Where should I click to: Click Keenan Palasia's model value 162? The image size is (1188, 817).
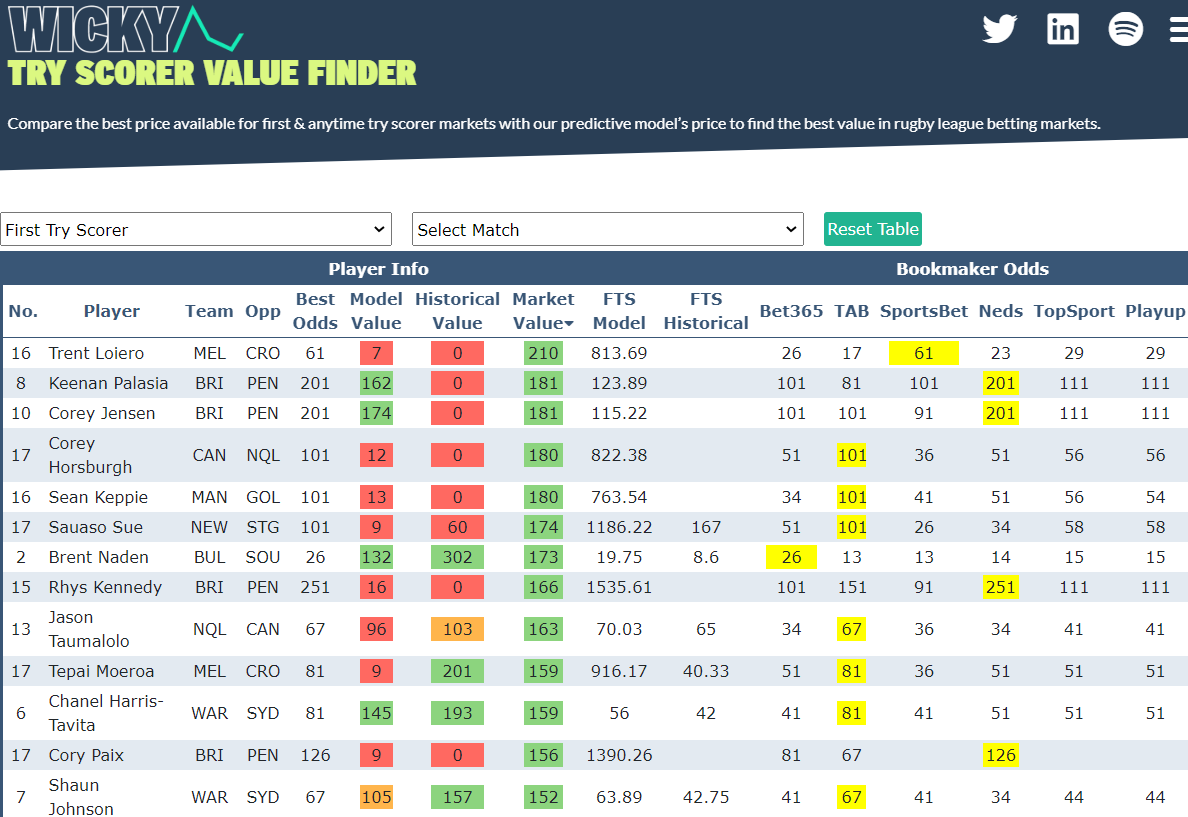pyautogui.click(x=376, y=383)
